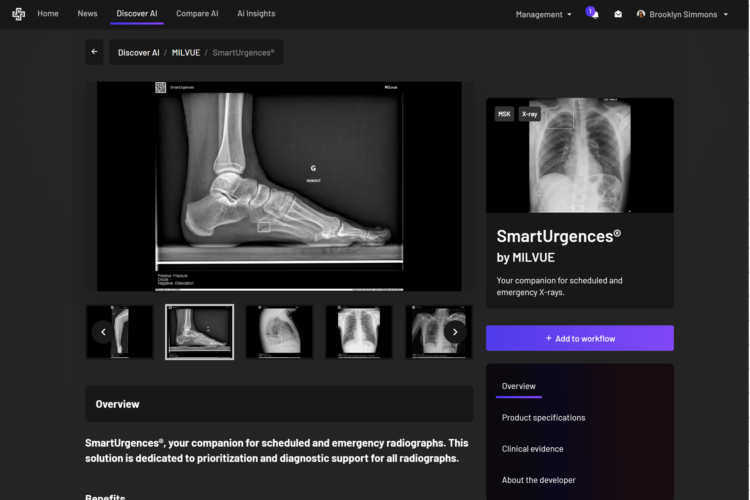Click the SmartUrgences product title
Viewport: 750px width, 500px height.
(x=559, y=236)
